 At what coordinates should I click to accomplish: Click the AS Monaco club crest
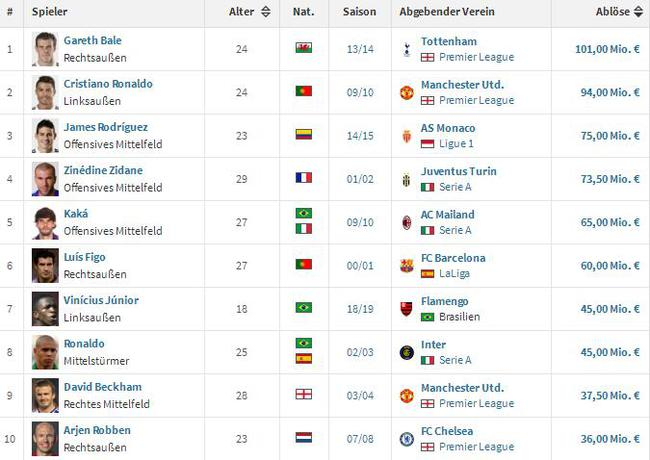(x=406, y=135)
